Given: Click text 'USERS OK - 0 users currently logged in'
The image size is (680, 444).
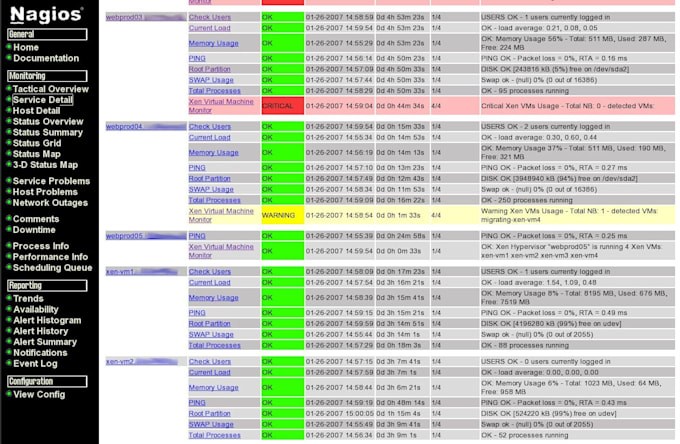Looking at the screenshot, I should pyautogui.click(x=546, y=361).
